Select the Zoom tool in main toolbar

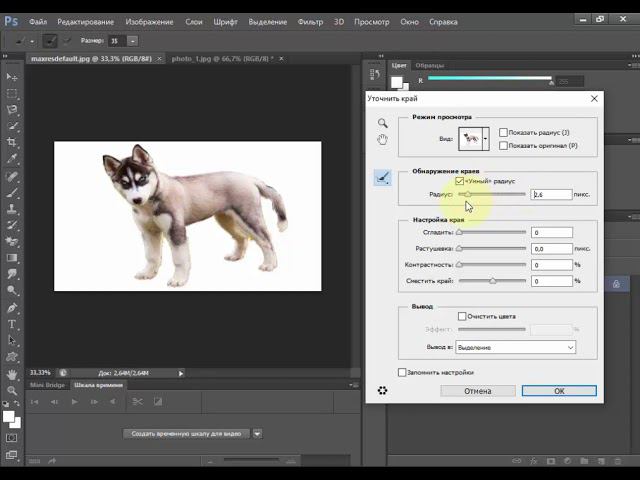point(12,390)
